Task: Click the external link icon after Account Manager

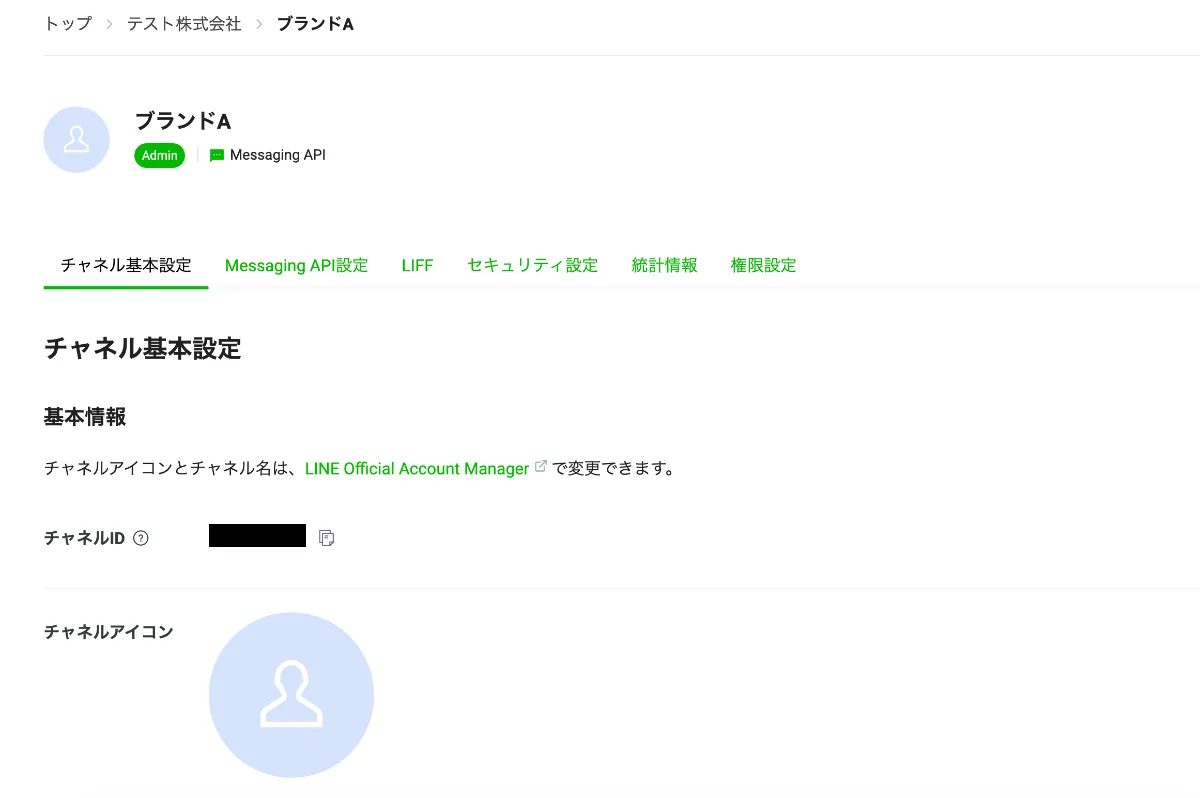Action: click(541, 466)
